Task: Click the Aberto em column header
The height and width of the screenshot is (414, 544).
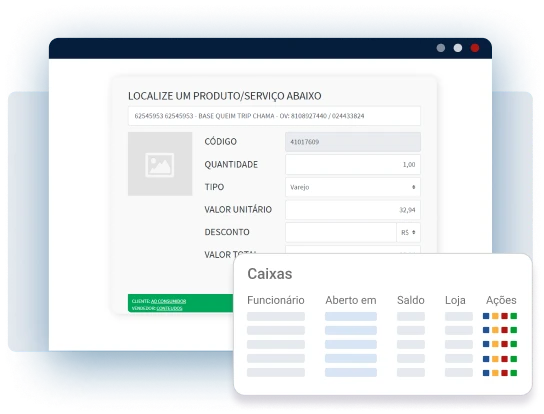Action: point(351,300)
